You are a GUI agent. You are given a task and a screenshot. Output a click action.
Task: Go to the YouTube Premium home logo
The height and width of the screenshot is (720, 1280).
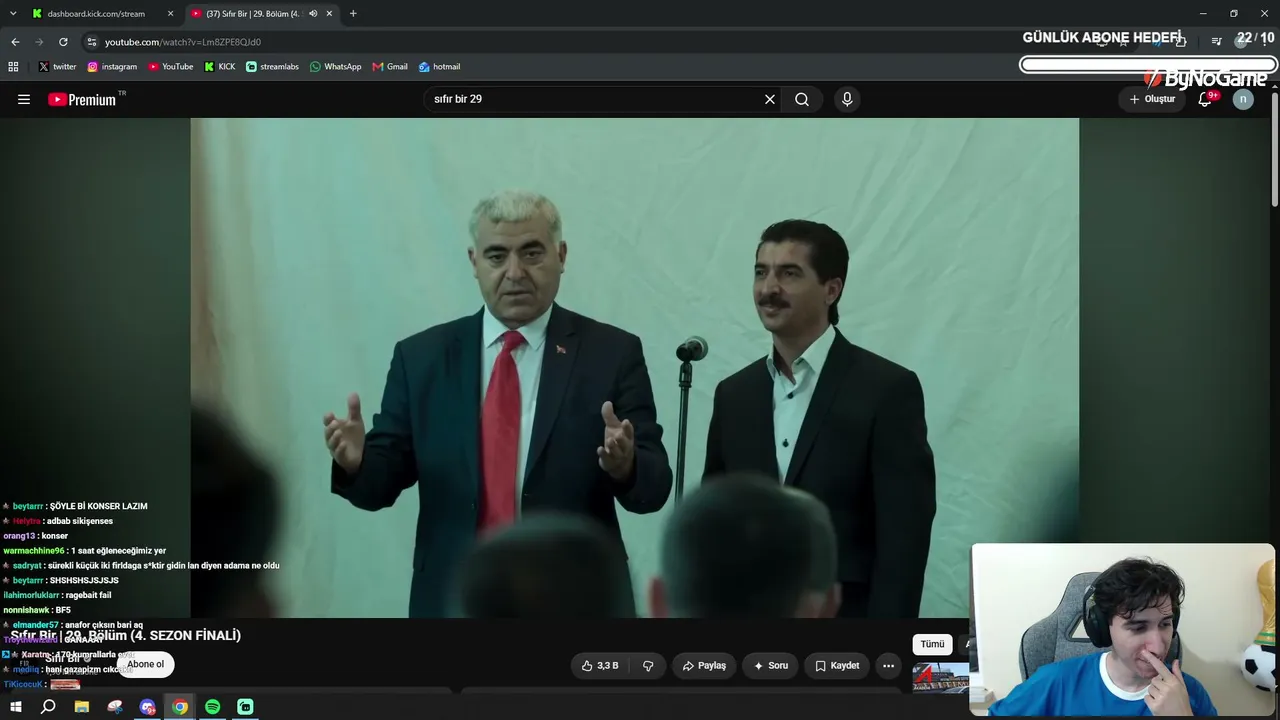(x=83, y=99)
